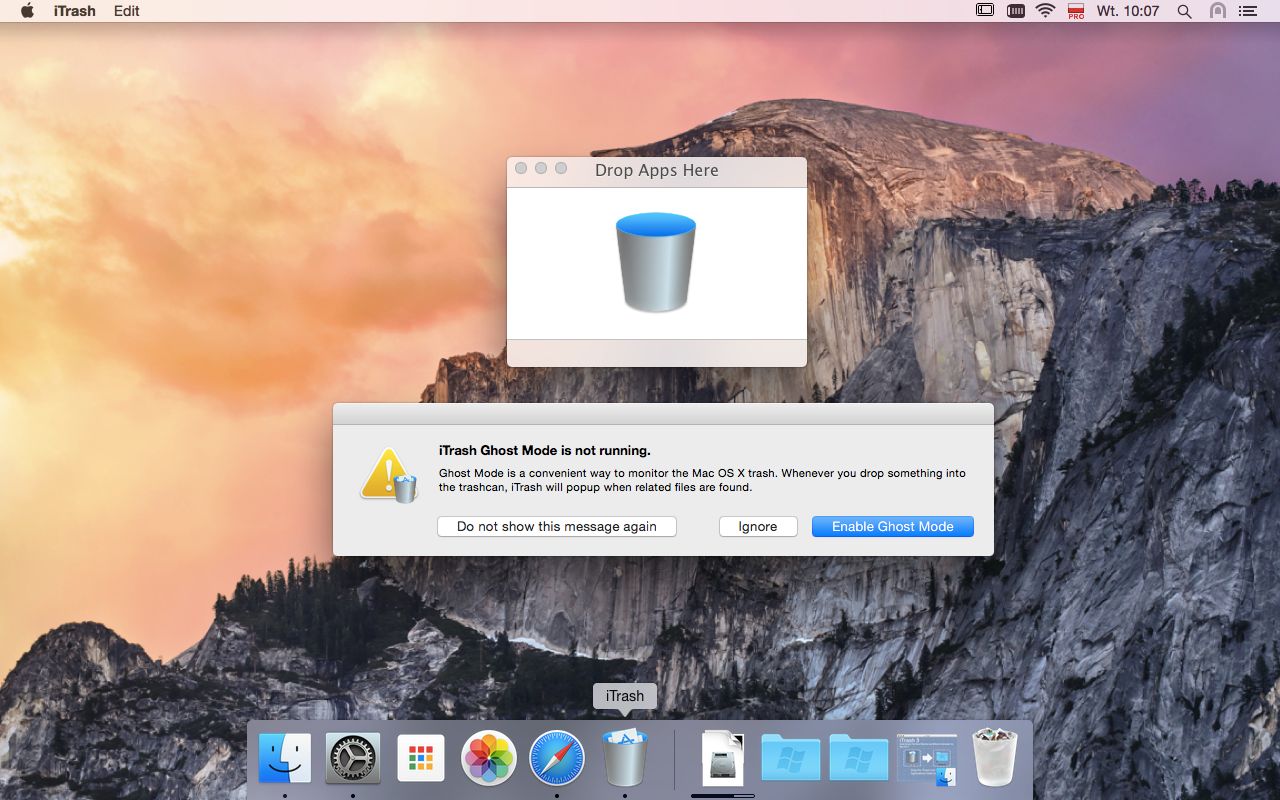Click the iTrash tooltip label above the Dock
The height and width of the screenshot is (800, 1280).
(x=625, y=696)
